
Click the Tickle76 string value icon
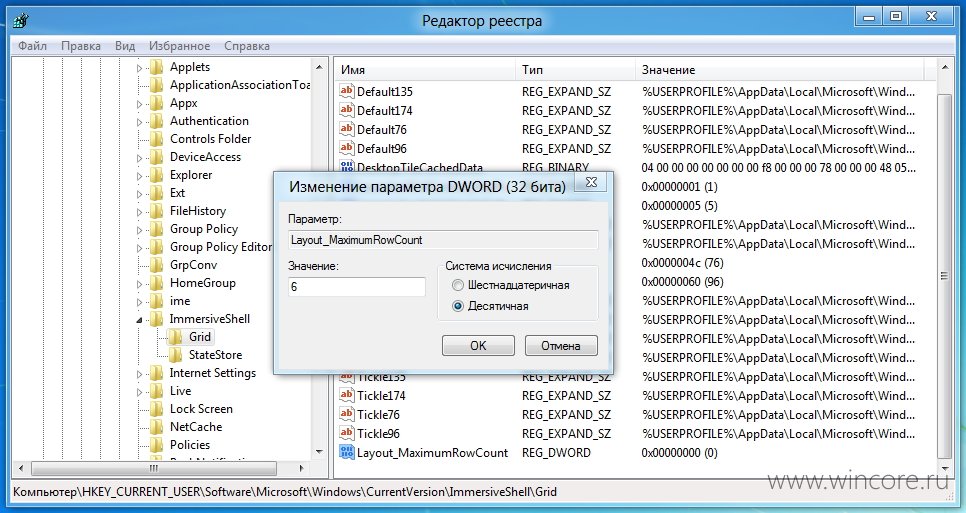(346, 414)
